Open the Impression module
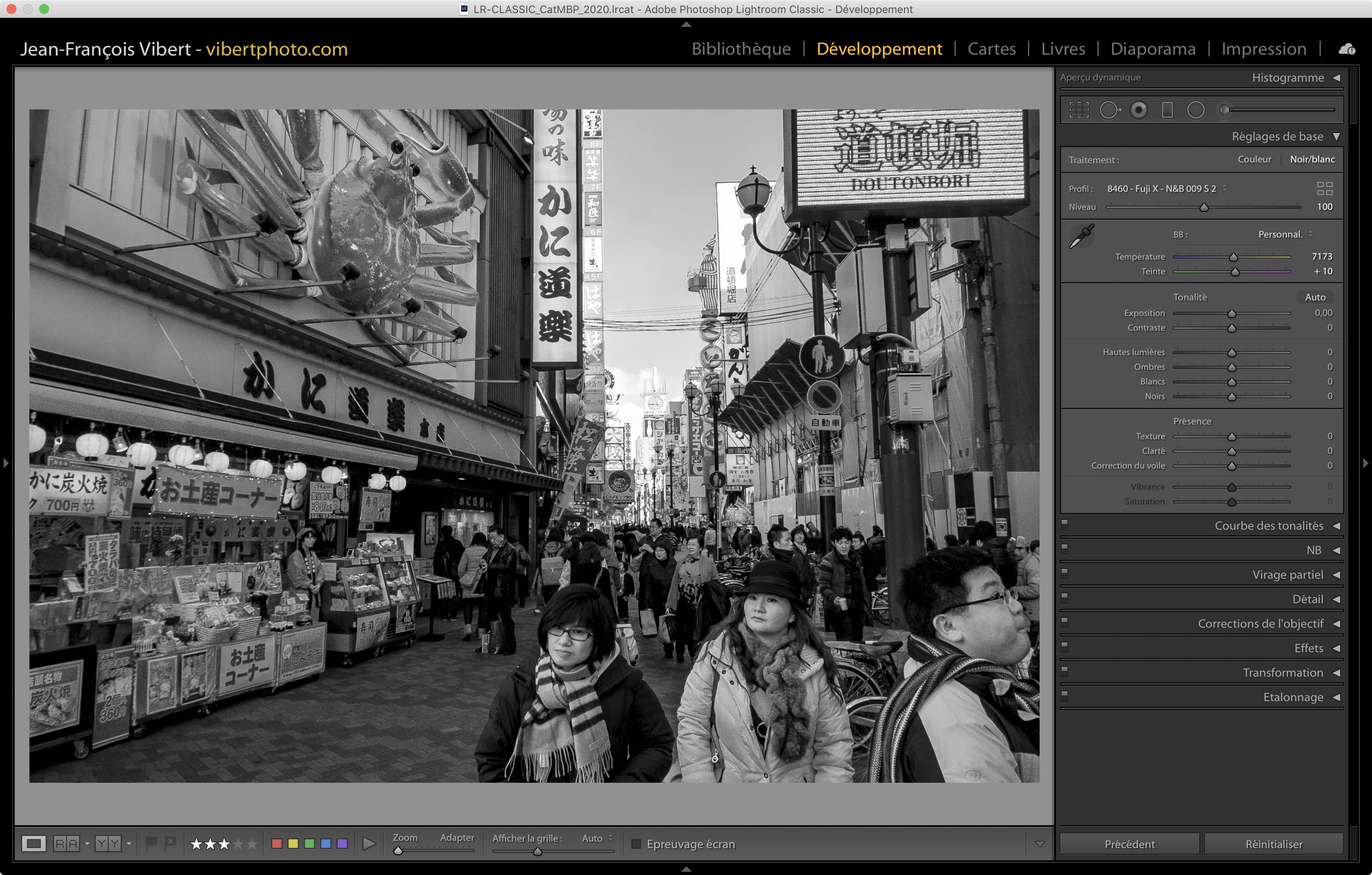This screenshot has height=875, width=1372. (1263, 49)
